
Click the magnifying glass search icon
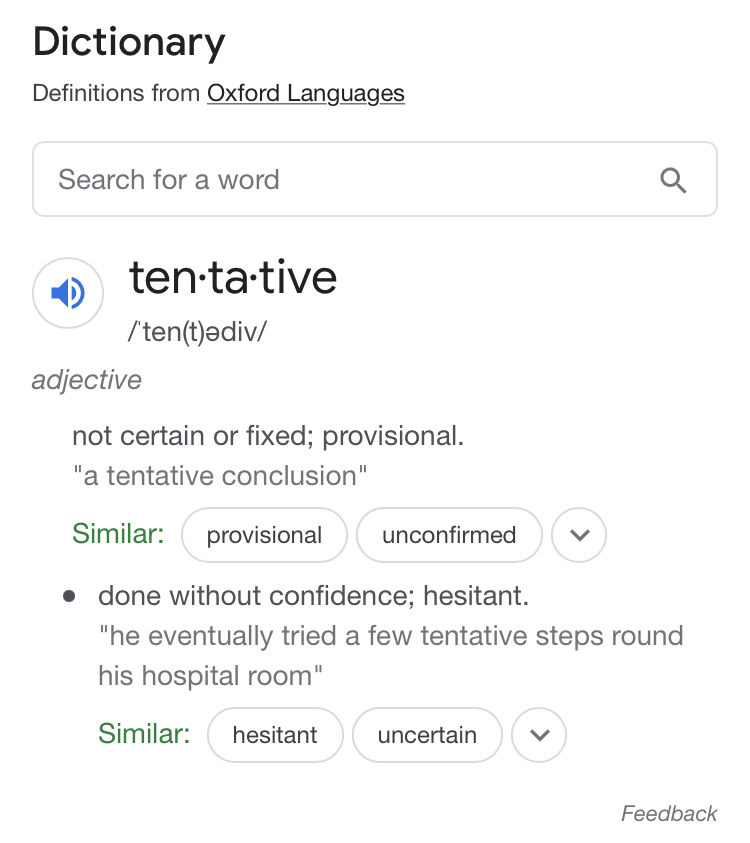point(674,180)
